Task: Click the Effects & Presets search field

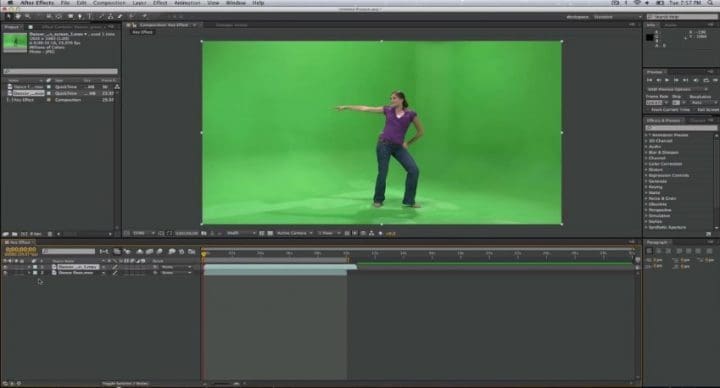Action: click(681, 128)
